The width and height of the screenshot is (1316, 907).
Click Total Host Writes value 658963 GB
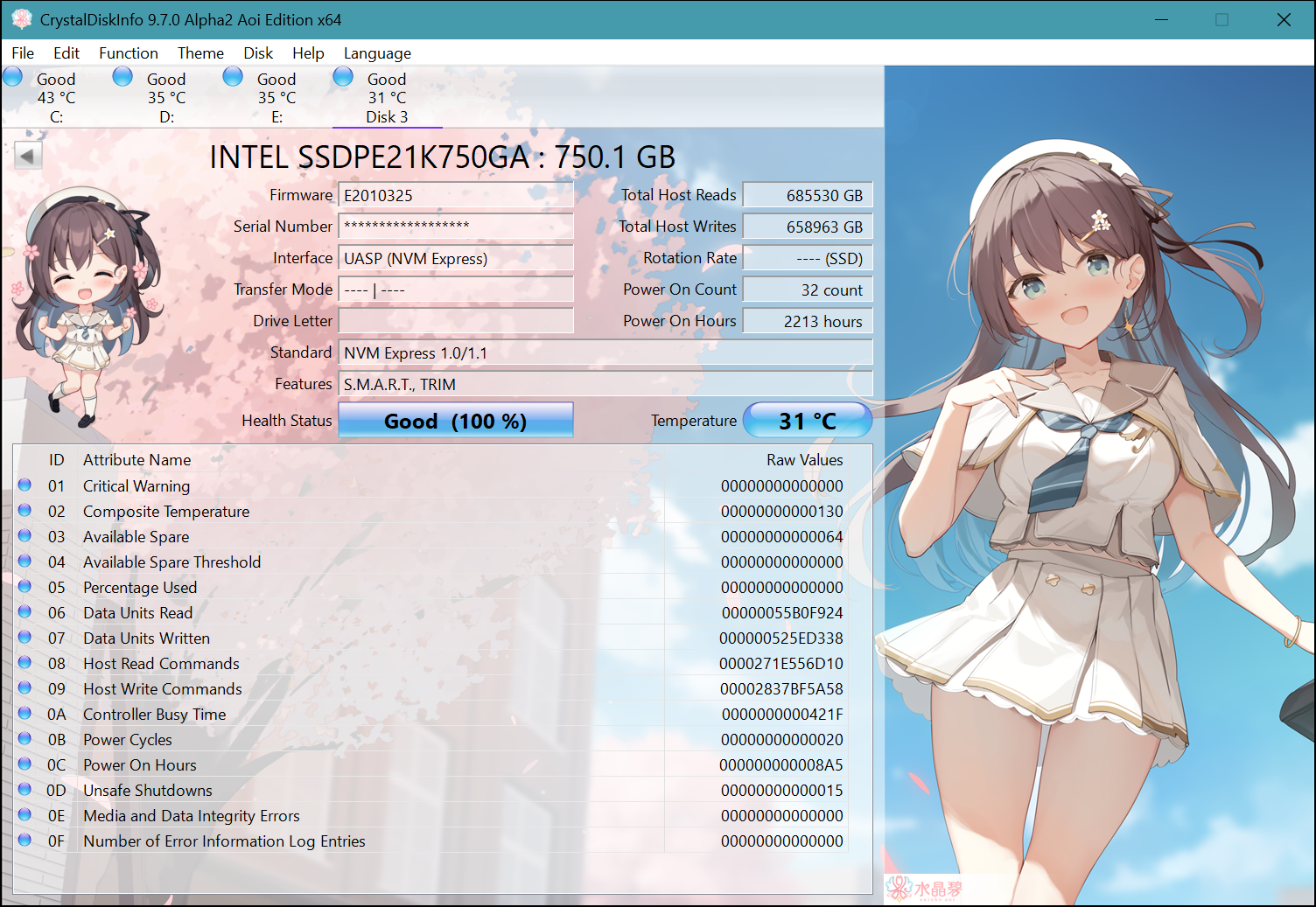pyautogui.click(x=808, y=227)
